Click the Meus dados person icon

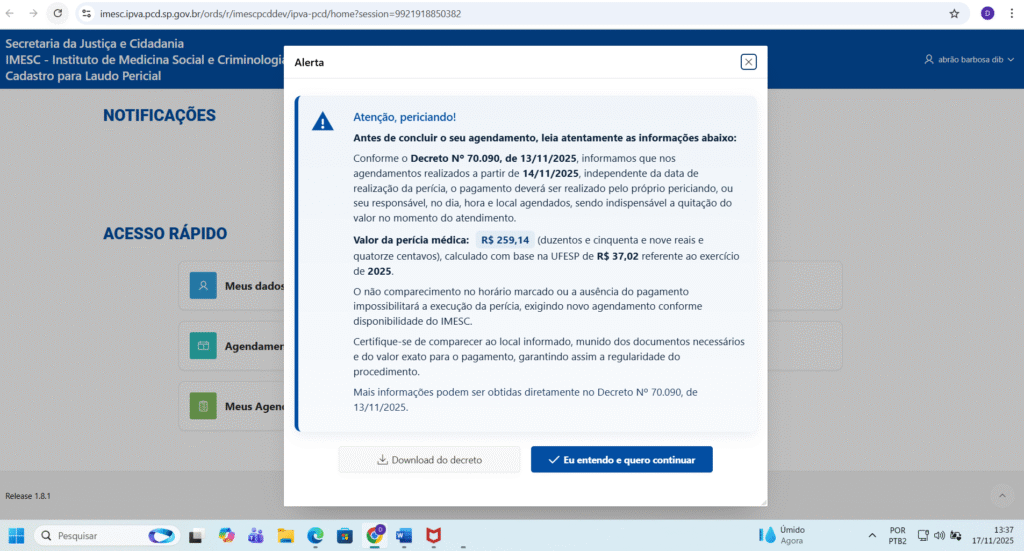tap(203, 286)
